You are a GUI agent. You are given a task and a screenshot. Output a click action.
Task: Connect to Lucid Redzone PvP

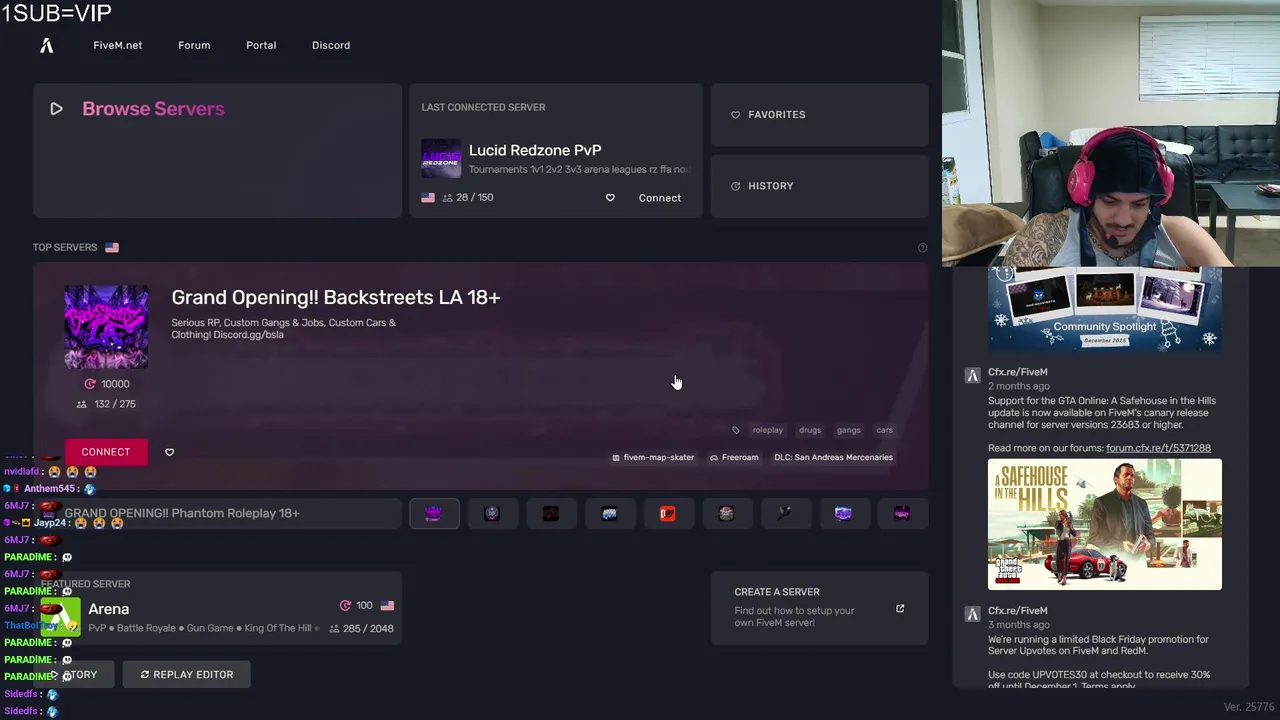coord(660,198)
